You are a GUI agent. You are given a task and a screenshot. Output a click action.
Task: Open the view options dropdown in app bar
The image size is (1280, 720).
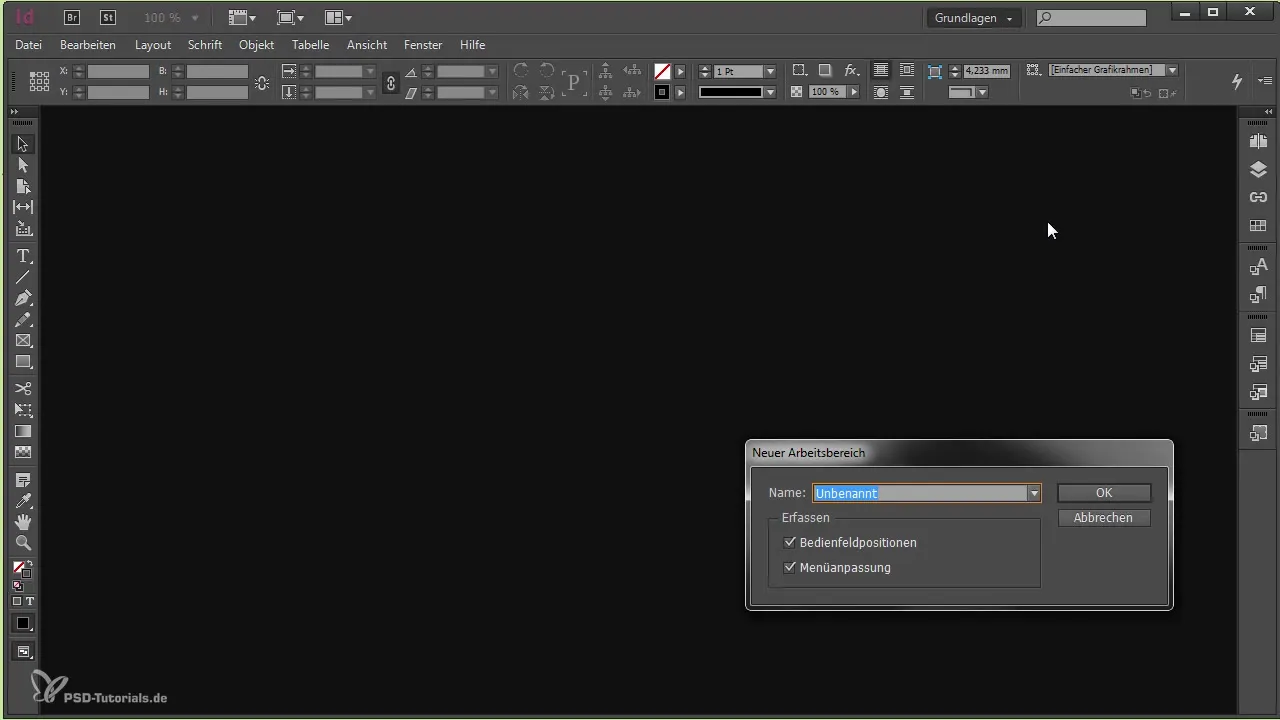[241, 18]
